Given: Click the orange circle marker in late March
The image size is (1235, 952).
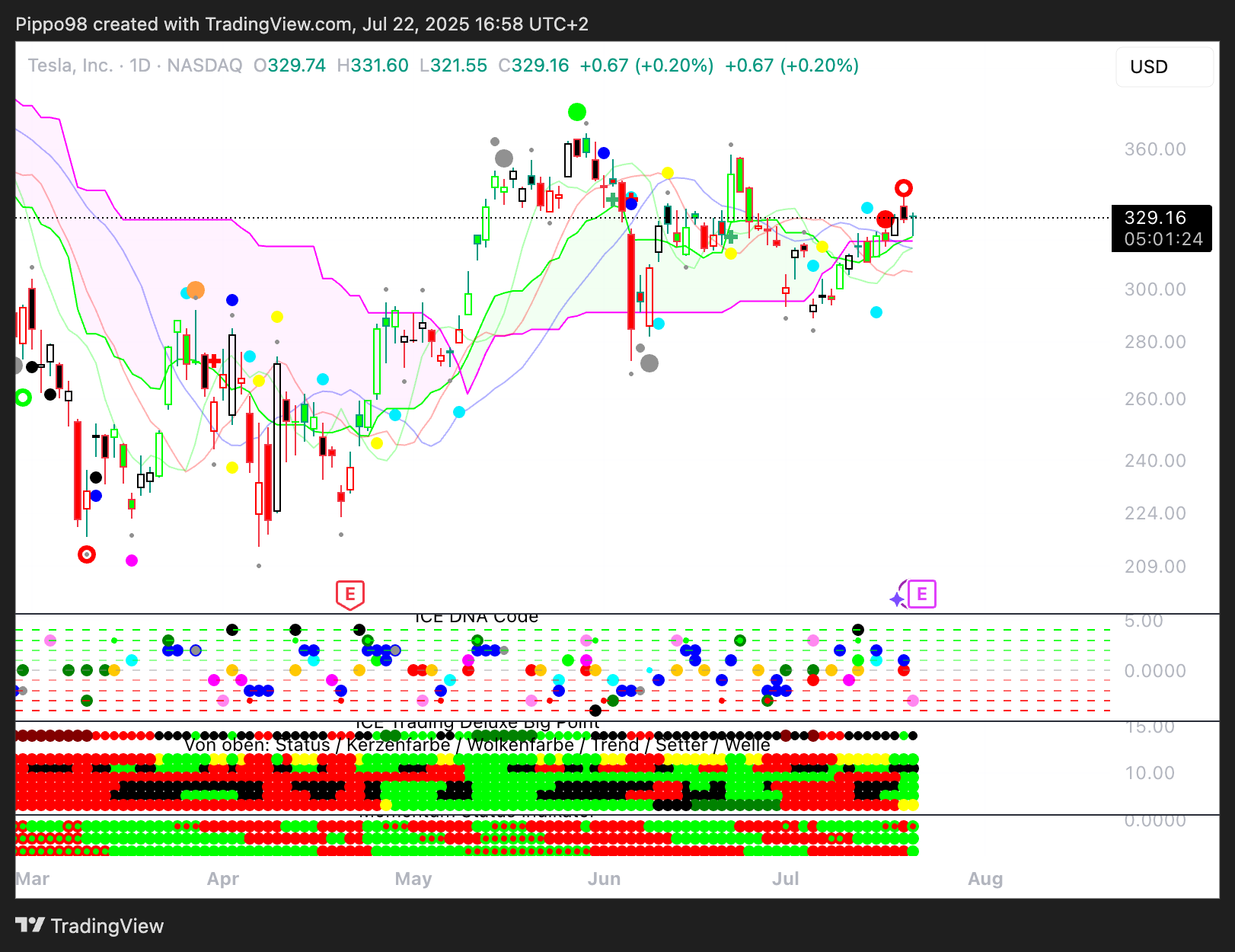Looking at the screenshot, I should pos(196,290).
